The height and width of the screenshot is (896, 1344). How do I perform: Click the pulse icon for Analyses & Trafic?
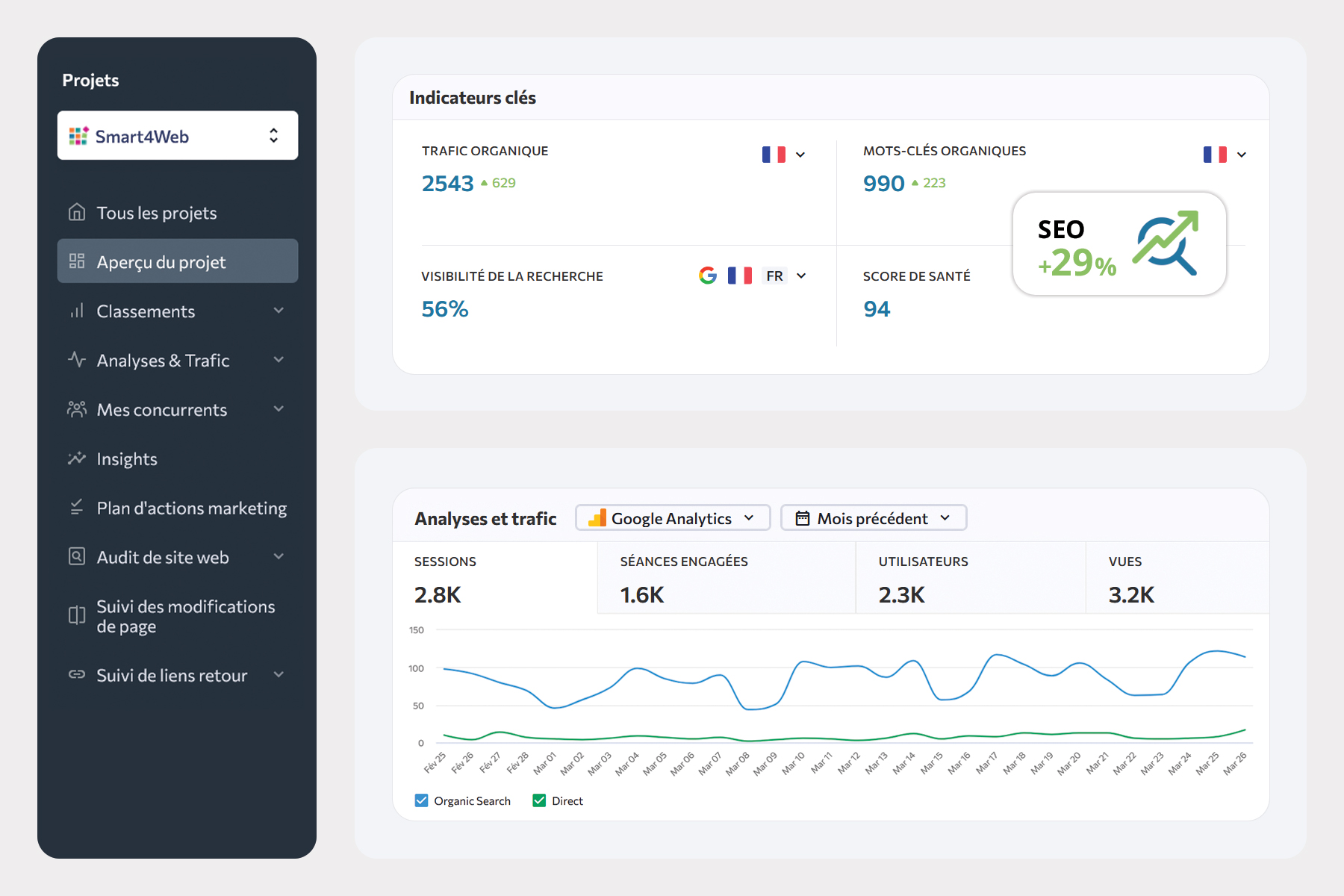point(77,360)
